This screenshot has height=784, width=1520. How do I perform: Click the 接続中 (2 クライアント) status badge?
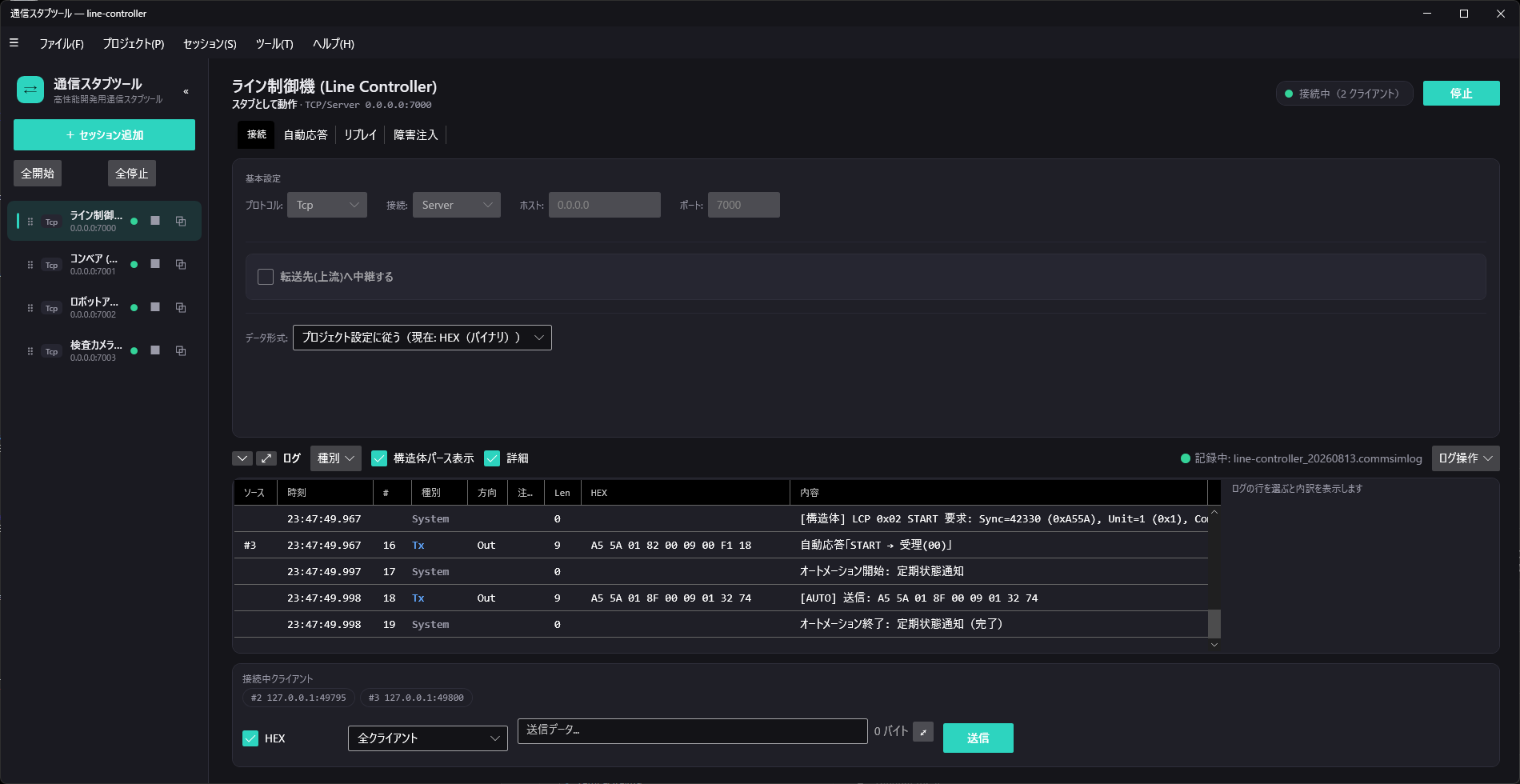pyautogui.click(x=1344, y=94)
